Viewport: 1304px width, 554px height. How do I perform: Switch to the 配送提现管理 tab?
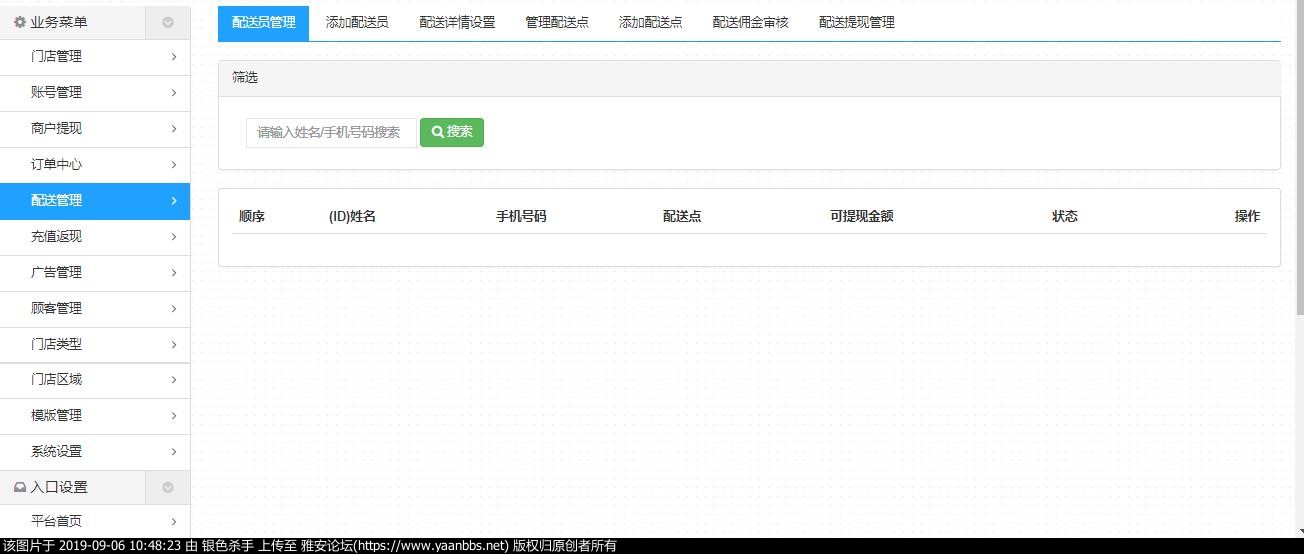point(857,22)
